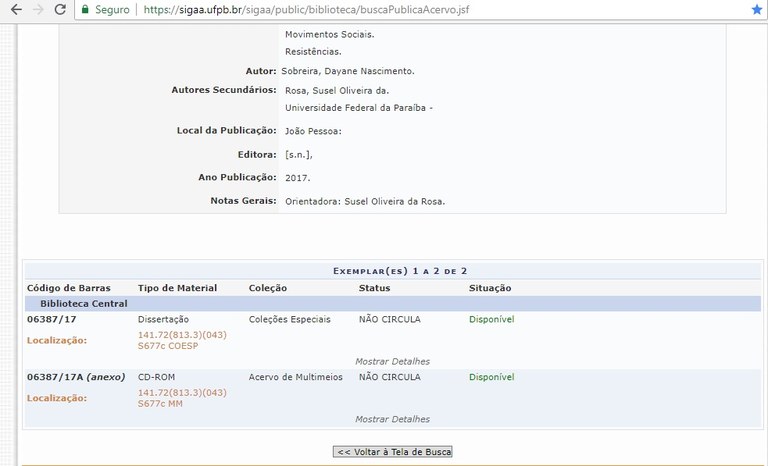Focus the sigaa.ufpb.br address bar
This screenshot has width=768, height=466.
400,10
